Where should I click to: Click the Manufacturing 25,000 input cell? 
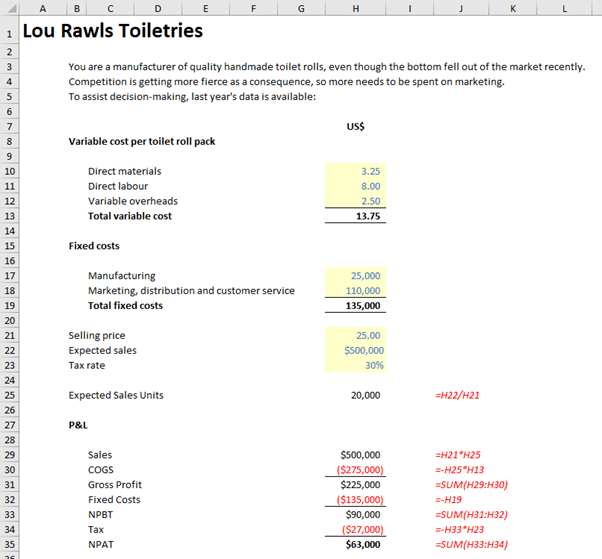355,276
